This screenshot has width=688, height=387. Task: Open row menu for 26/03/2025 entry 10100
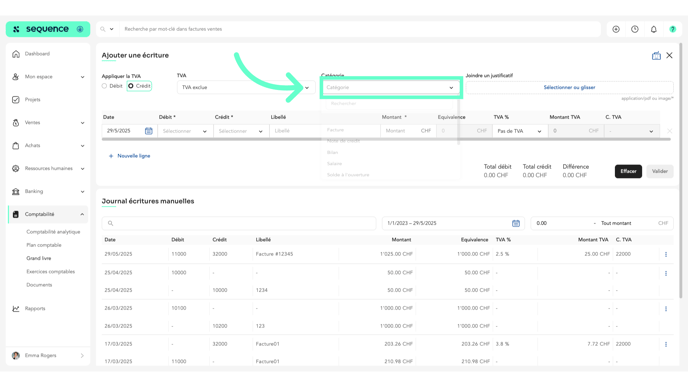666,309
